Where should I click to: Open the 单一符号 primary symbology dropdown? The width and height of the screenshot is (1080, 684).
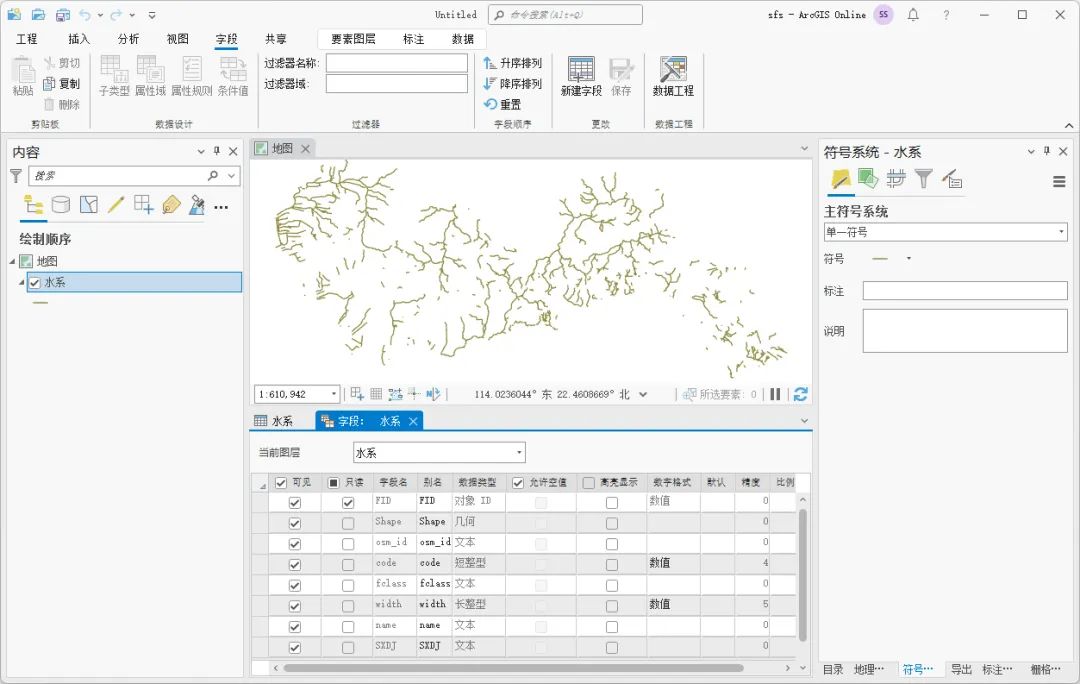tap(946, 232)
